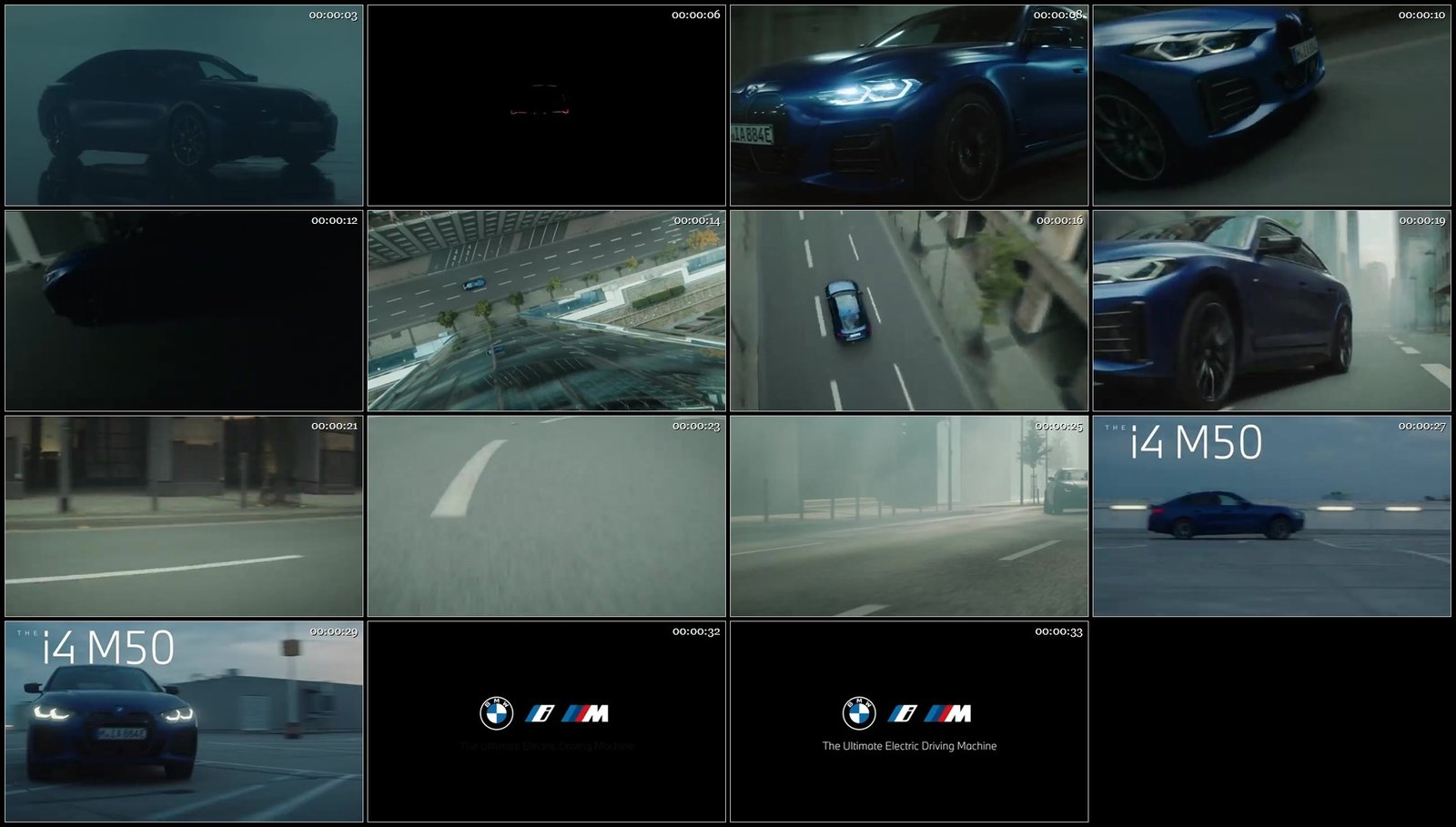Select the dark frame stamped 00:00:06

pos(546,106)
